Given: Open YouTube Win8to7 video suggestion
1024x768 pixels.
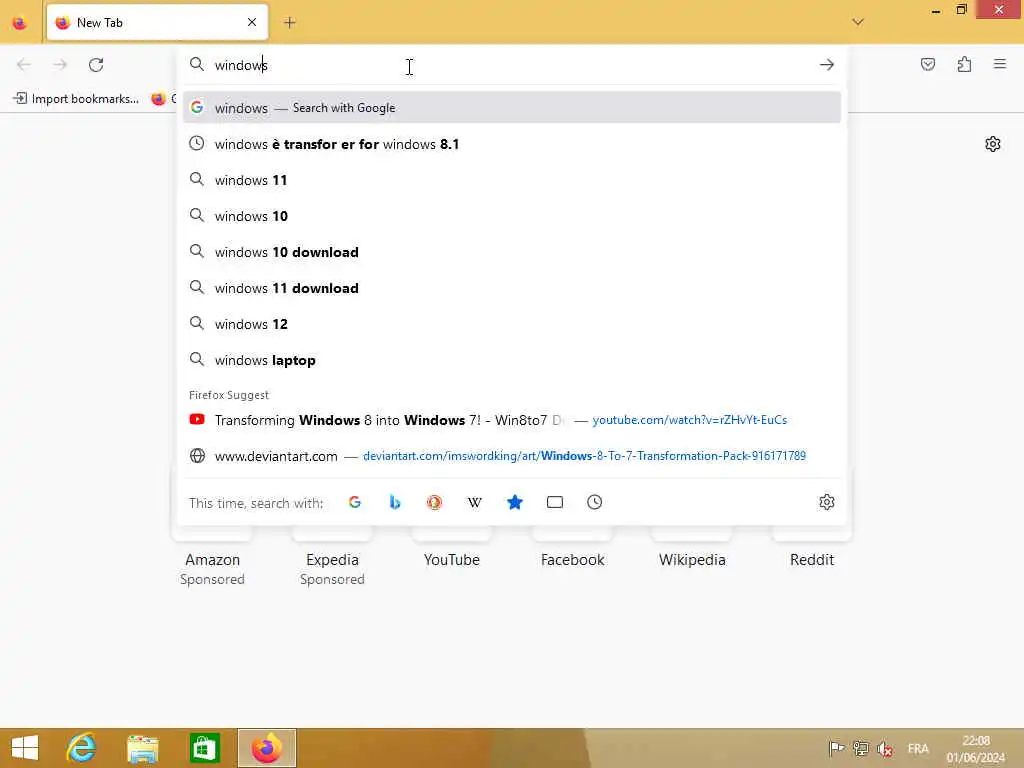Looking at the screenshot, I should (x=511, y=420).
